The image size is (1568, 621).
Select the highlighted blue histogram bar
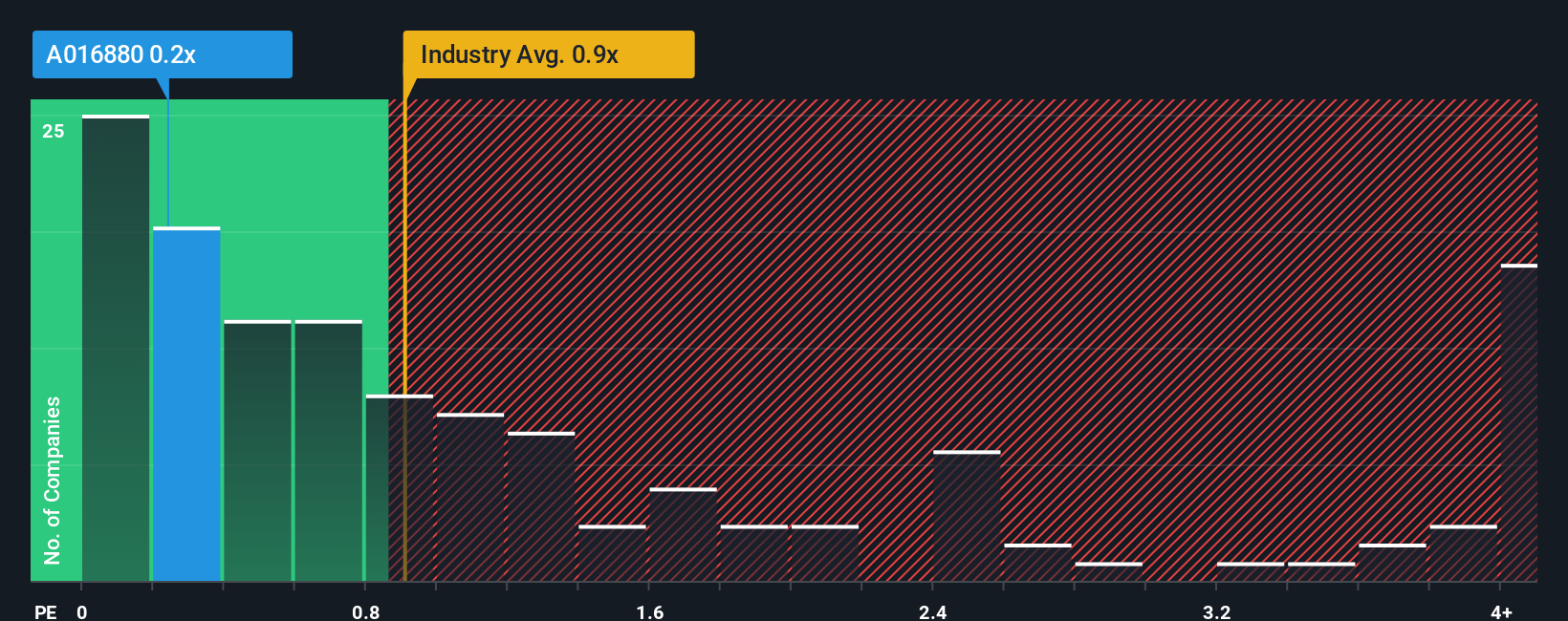click(x=186, y=404)
